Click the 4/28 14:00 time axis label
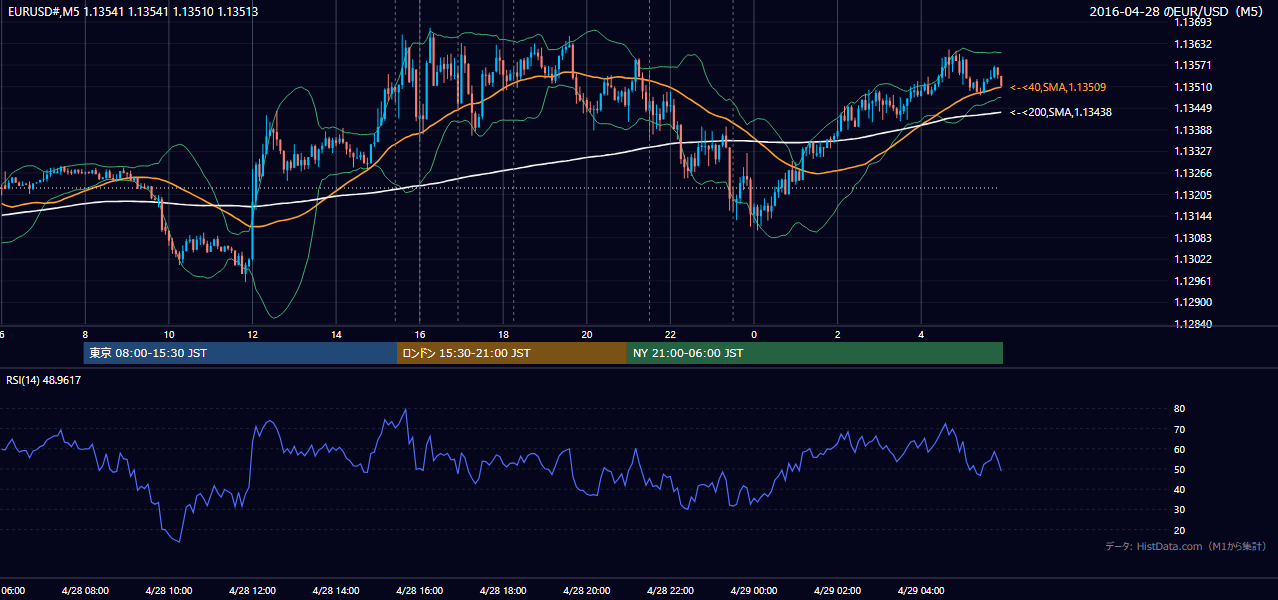 click(336, 590)
